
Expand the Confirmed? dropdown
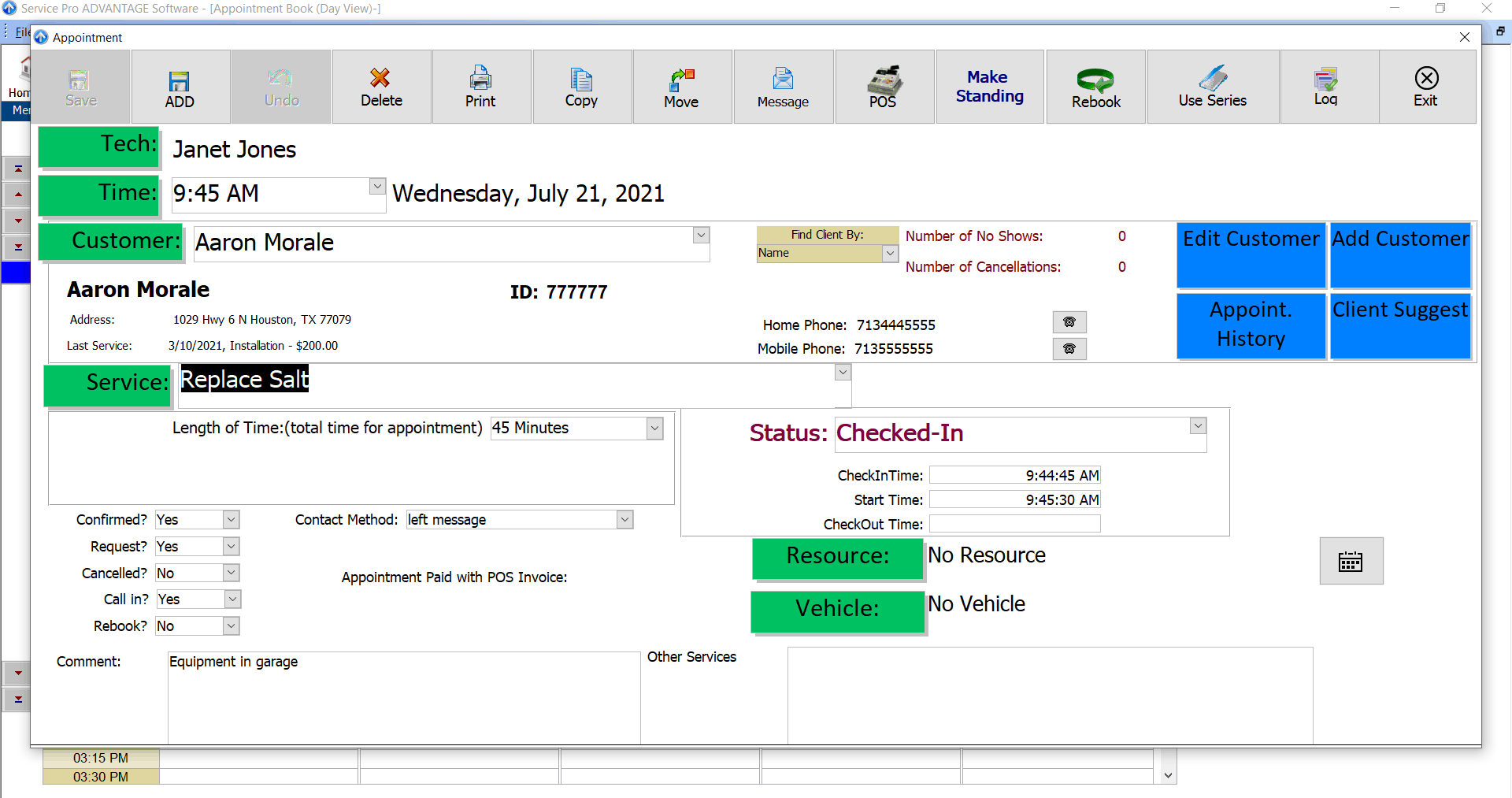[x=231, y=520]
